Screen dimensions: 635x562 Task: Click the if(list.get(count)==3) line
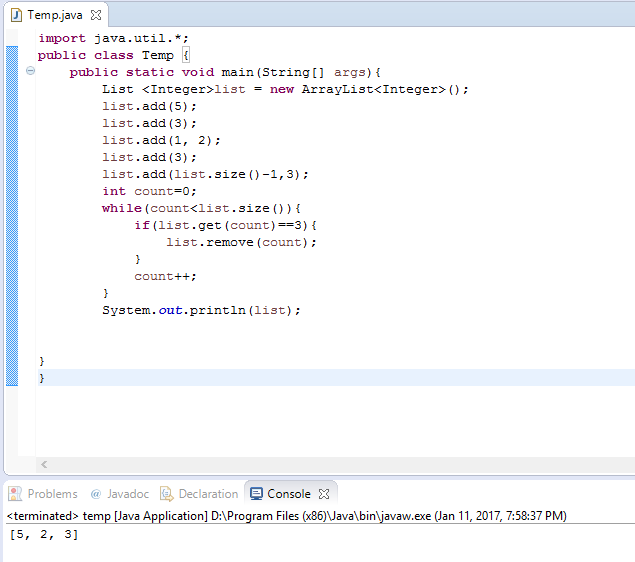pyautogui.click(x=225, y=226)
